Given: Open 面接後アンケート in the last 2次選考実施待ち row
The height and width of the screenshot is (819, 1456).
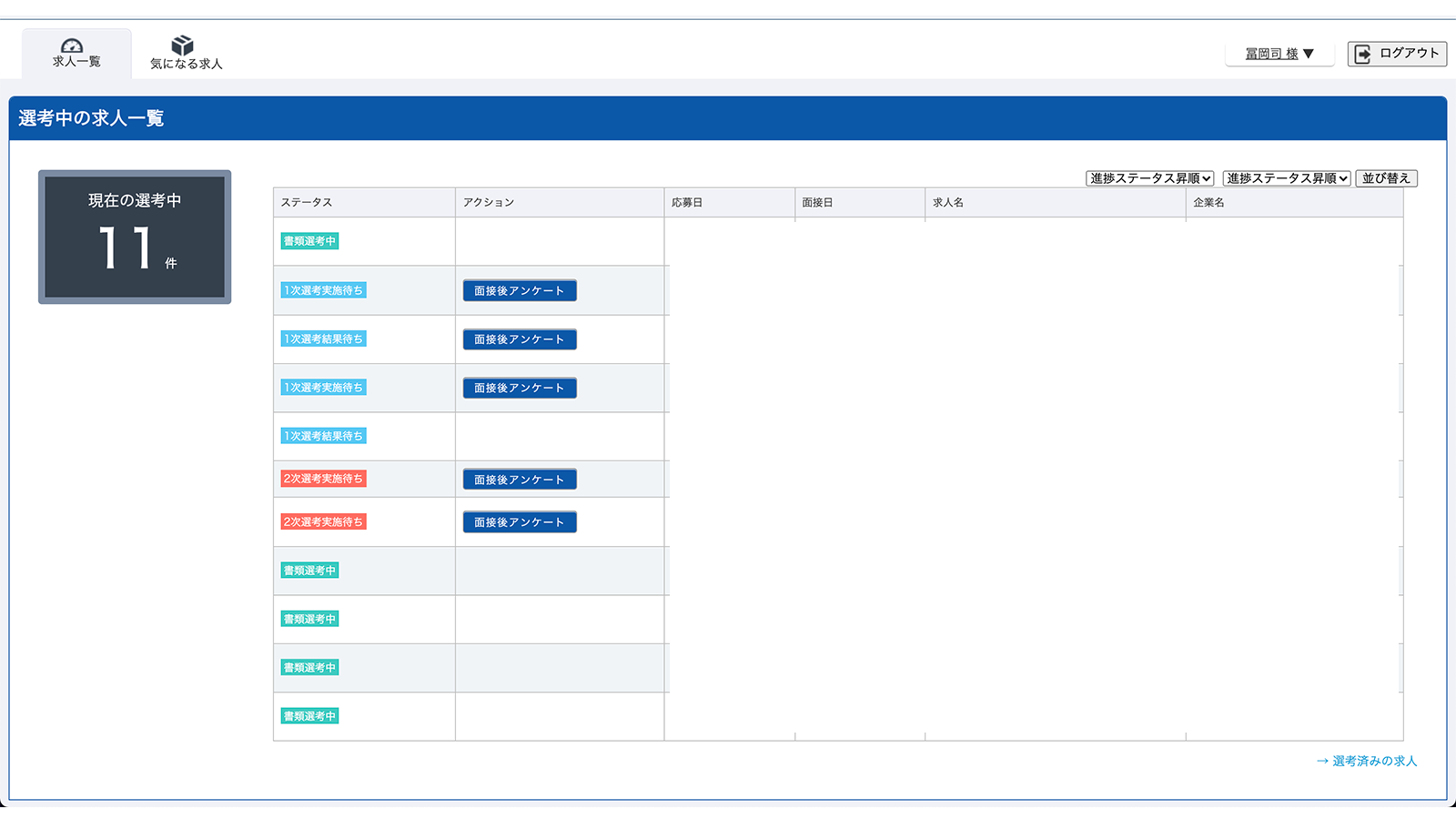Looking at the screenshot, I should tap(520, 522).
